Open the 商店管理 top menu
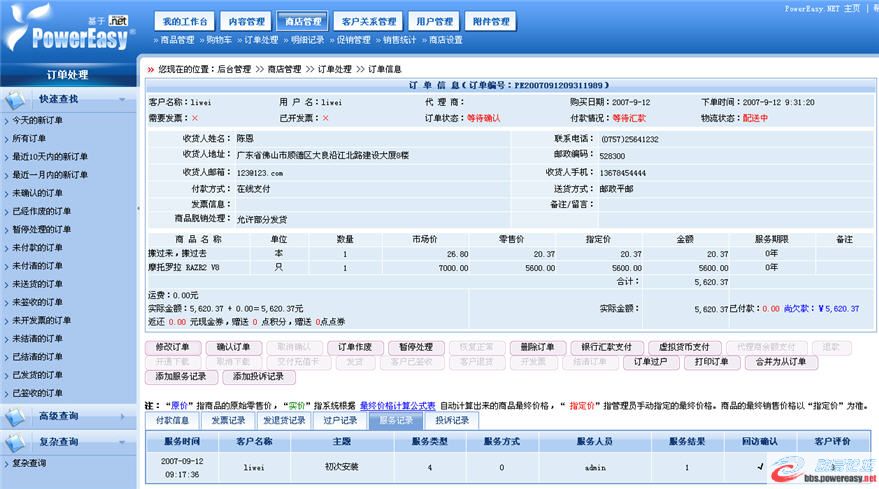Image resolution: width=879 pixels, height=489 pixels. point(304,21)
